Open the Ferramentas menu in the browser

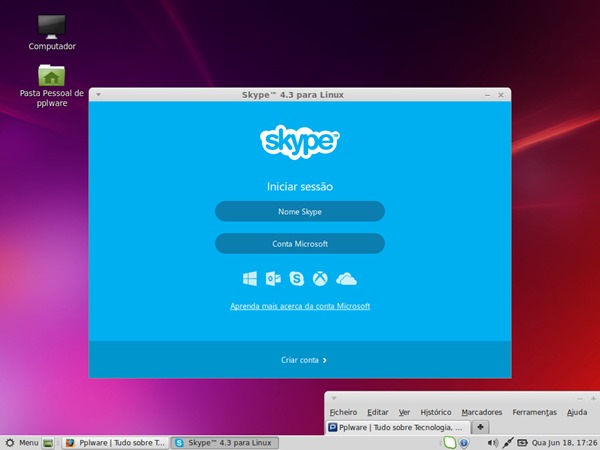pyautogui.click(x=535, y=412)
